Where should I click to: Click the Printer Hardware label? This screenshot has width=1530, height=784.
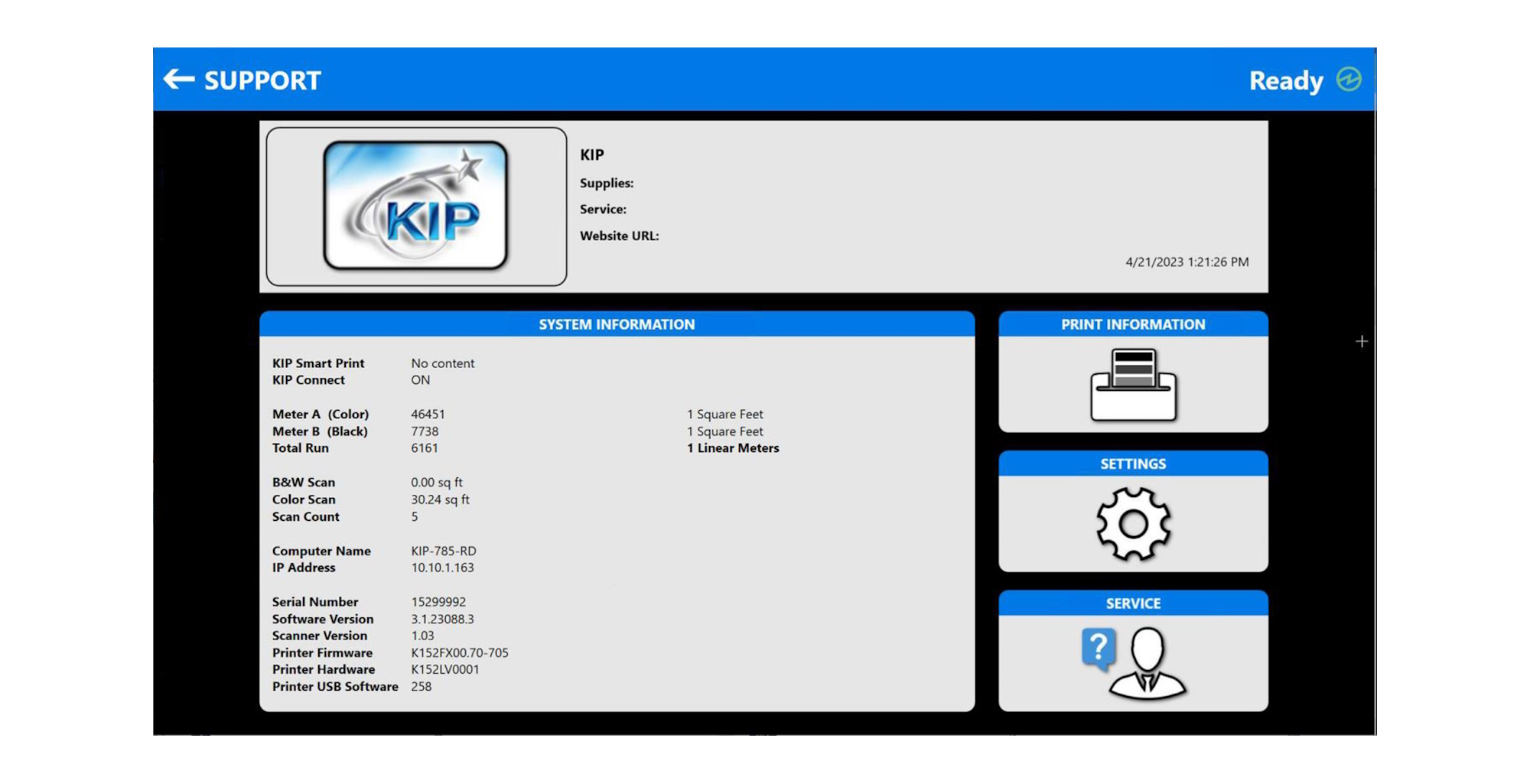click(324, 669)
